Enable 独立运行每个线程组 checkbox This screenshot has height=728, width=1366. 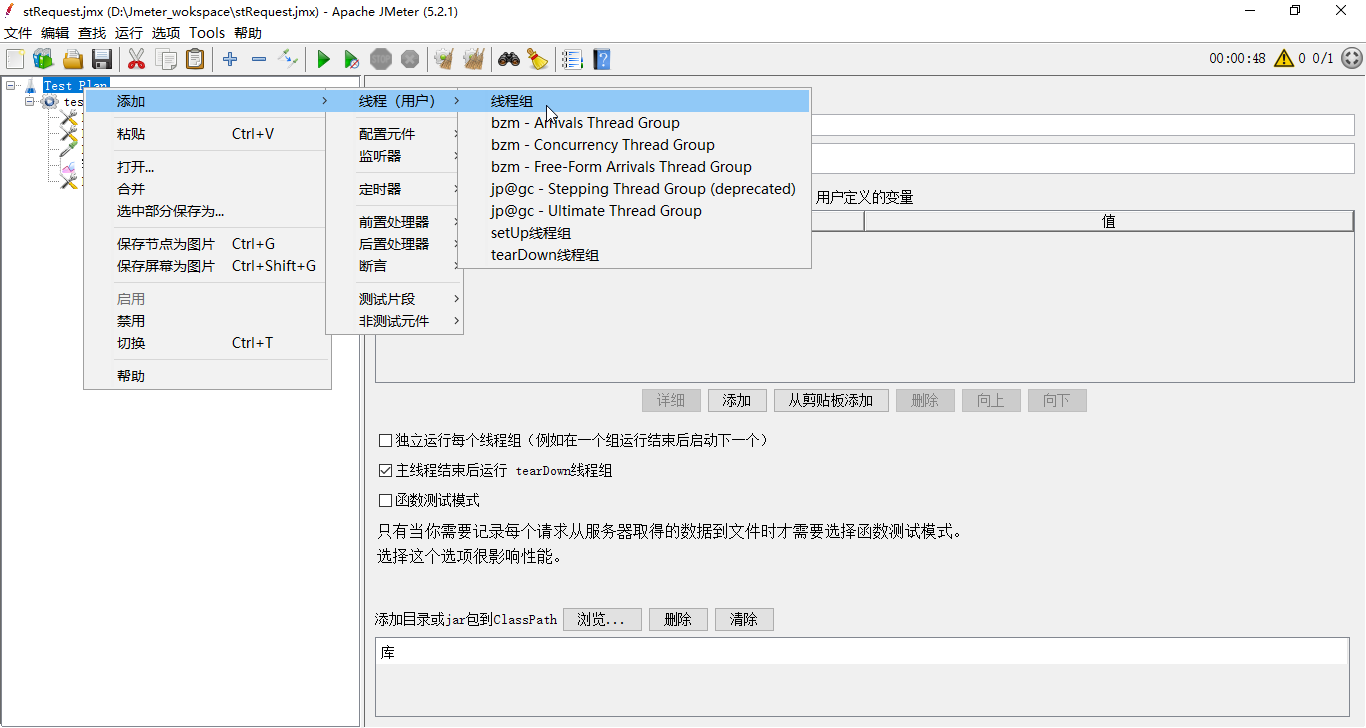coord(385,440)
